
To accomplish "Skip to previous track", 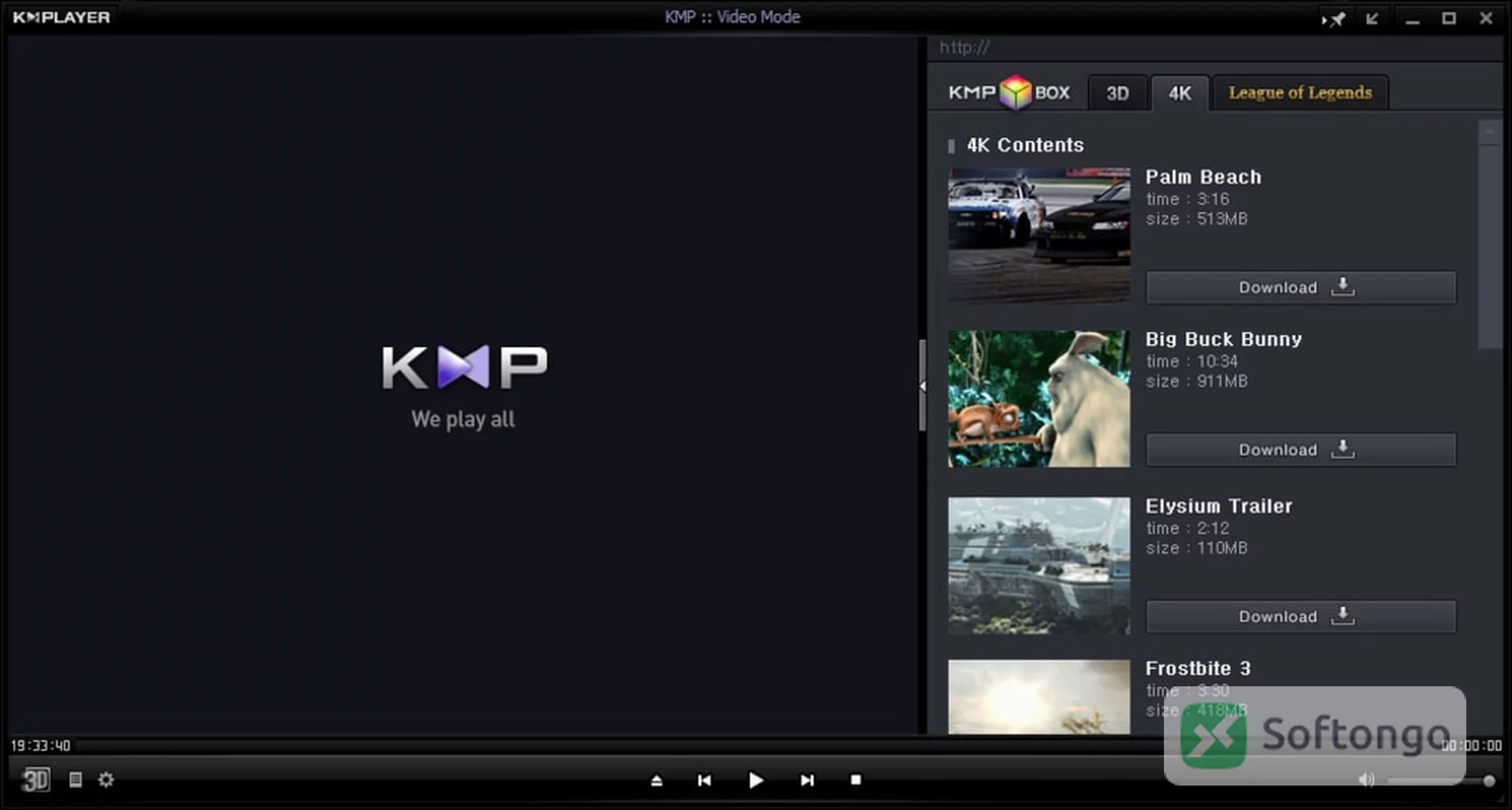I will pyautogui.click(x=705, y=780).
